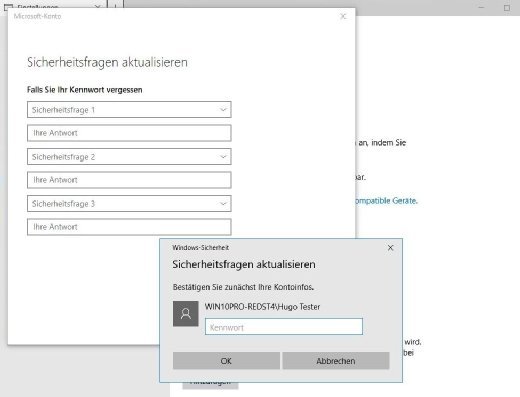Open the Sicherheitsfrage 3 dropdown

tap(129, 204)
